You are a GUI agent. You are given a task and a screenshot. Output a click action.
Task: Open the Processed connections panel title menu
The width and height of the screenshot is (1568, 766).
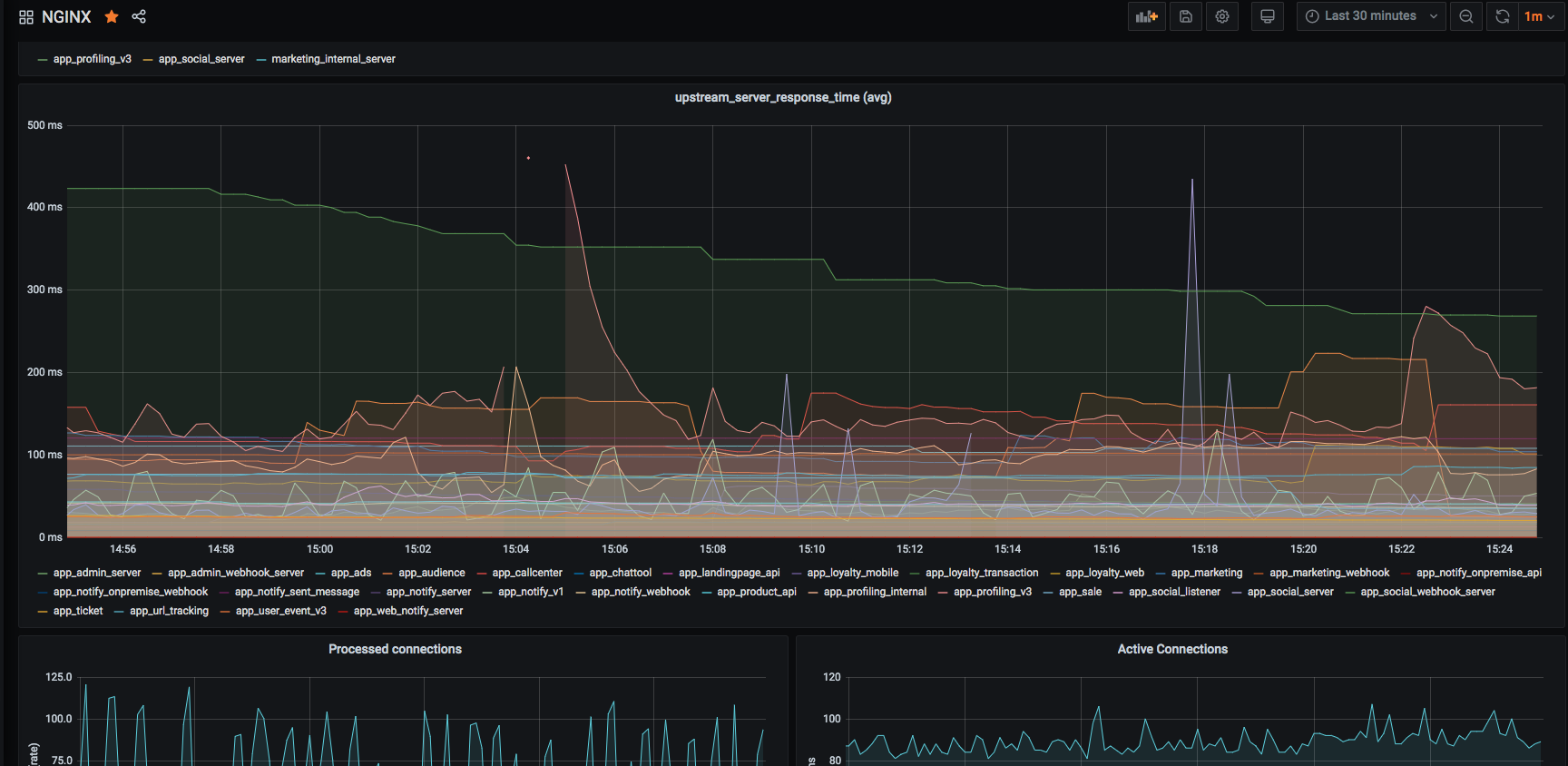395,649
